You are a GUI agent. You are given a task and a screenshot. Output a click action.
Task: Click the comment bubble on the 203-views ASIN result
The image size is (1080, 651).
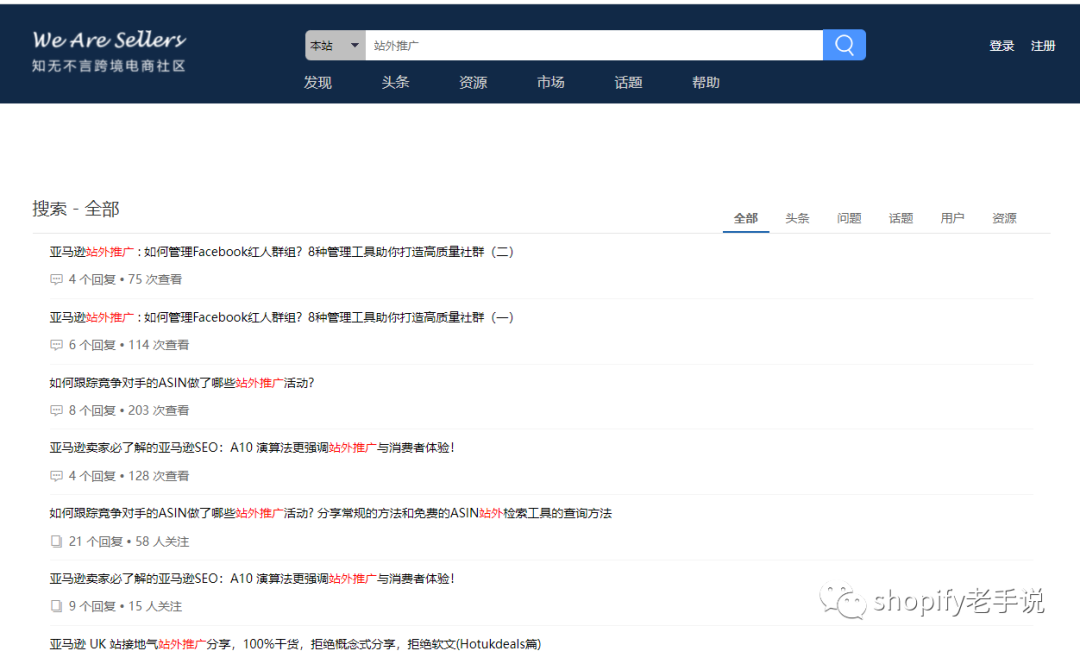56,410
